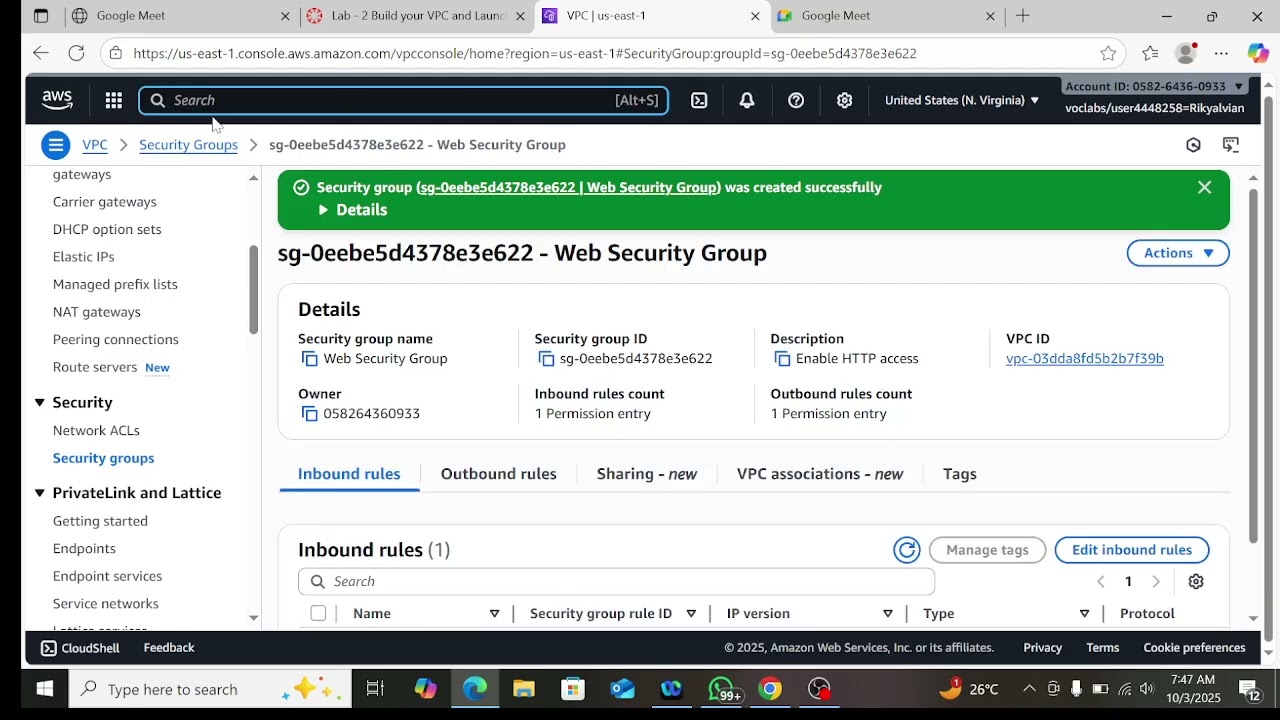Toggle the VPC navigation hamburger menu
1280x720 pixels.
tap(56, 145)
